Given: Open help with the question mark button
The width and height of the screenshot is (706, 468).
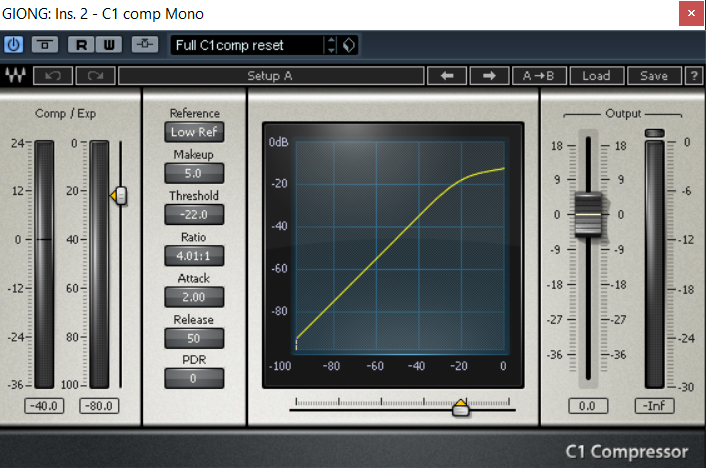Looking at the screenshot, I should click(x=694, y=76).
